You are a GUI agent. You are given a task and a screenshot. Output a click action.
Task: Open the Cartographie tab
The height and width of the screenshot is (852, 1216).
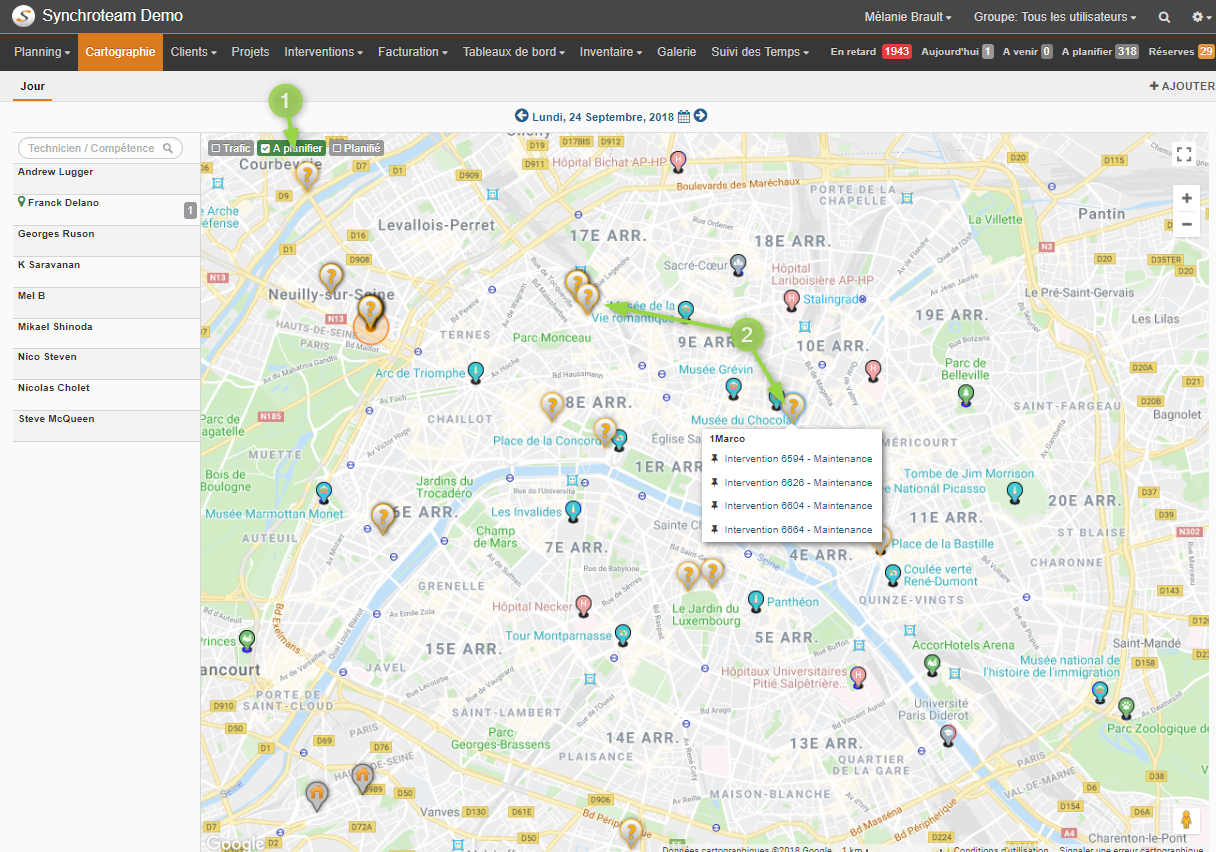(120, 52)
